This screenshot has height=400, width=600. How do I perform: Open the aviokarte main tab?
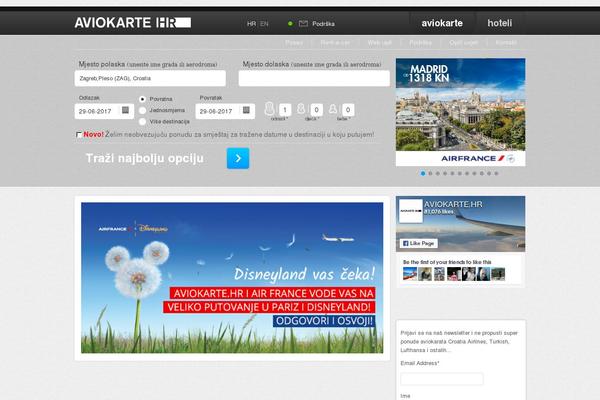[x=442, y=23]
